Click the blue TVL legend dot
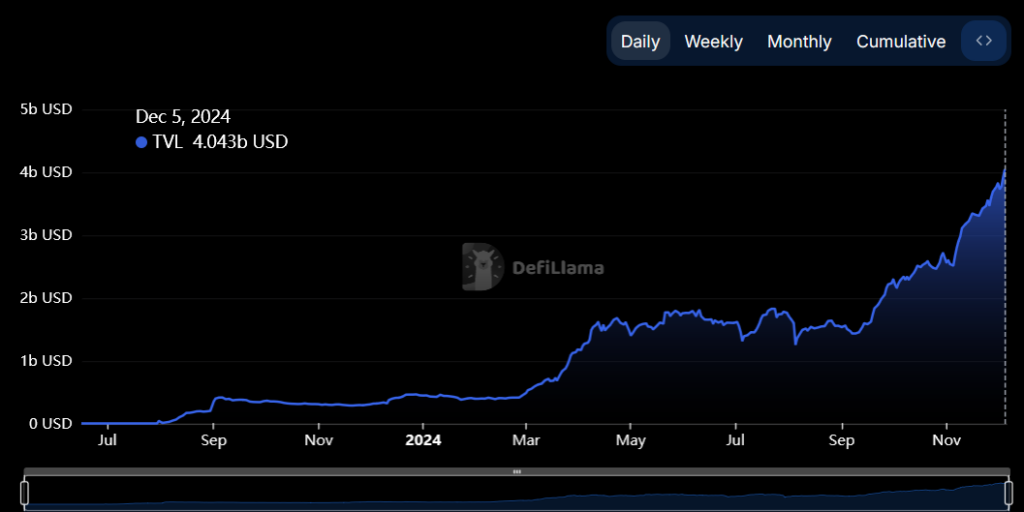Screen dimensions: 1024x512 click(x=141, y=142)
